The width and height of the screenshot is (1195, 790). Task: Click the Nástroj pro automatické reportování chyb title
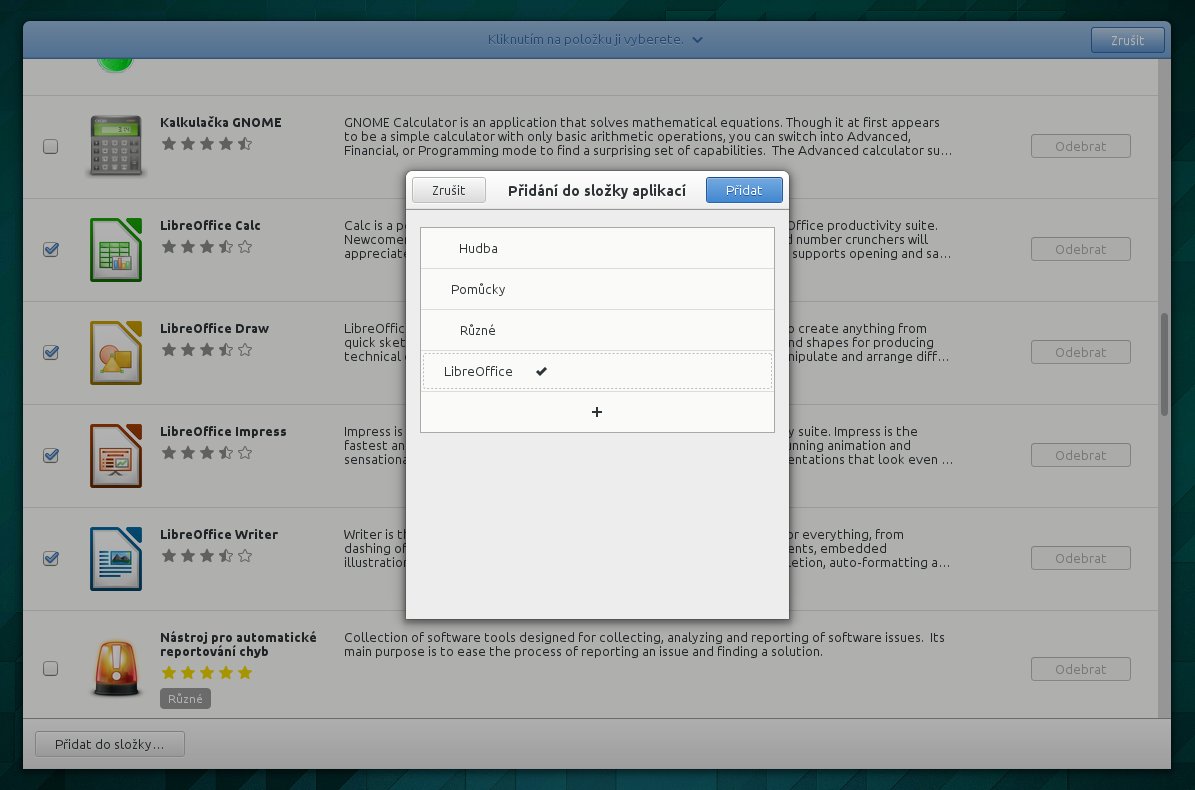[x=238, y=644]
